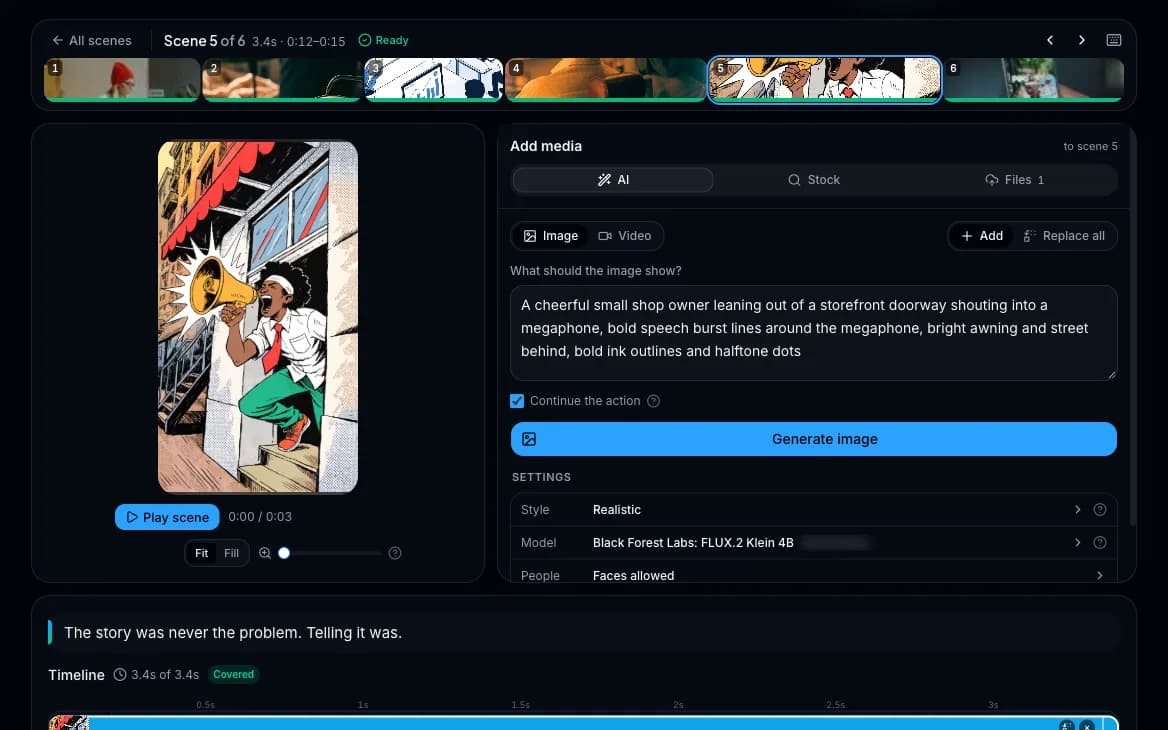Uncheck Continue the action checkbox

click(517, 401)
